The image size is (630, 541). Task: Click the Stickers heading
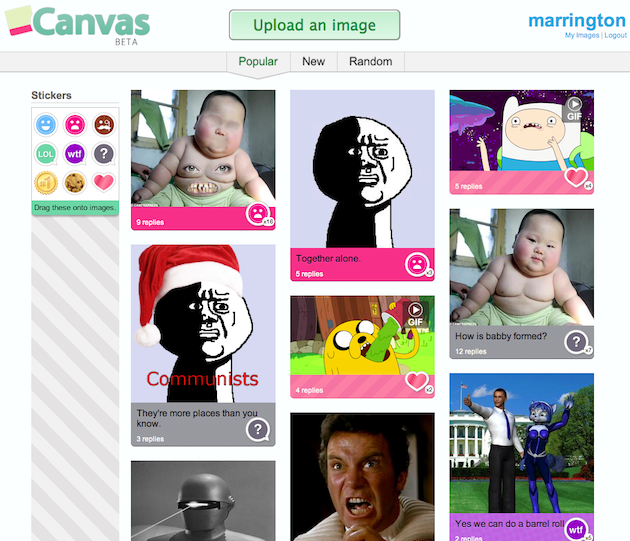[x=51, y=95]
